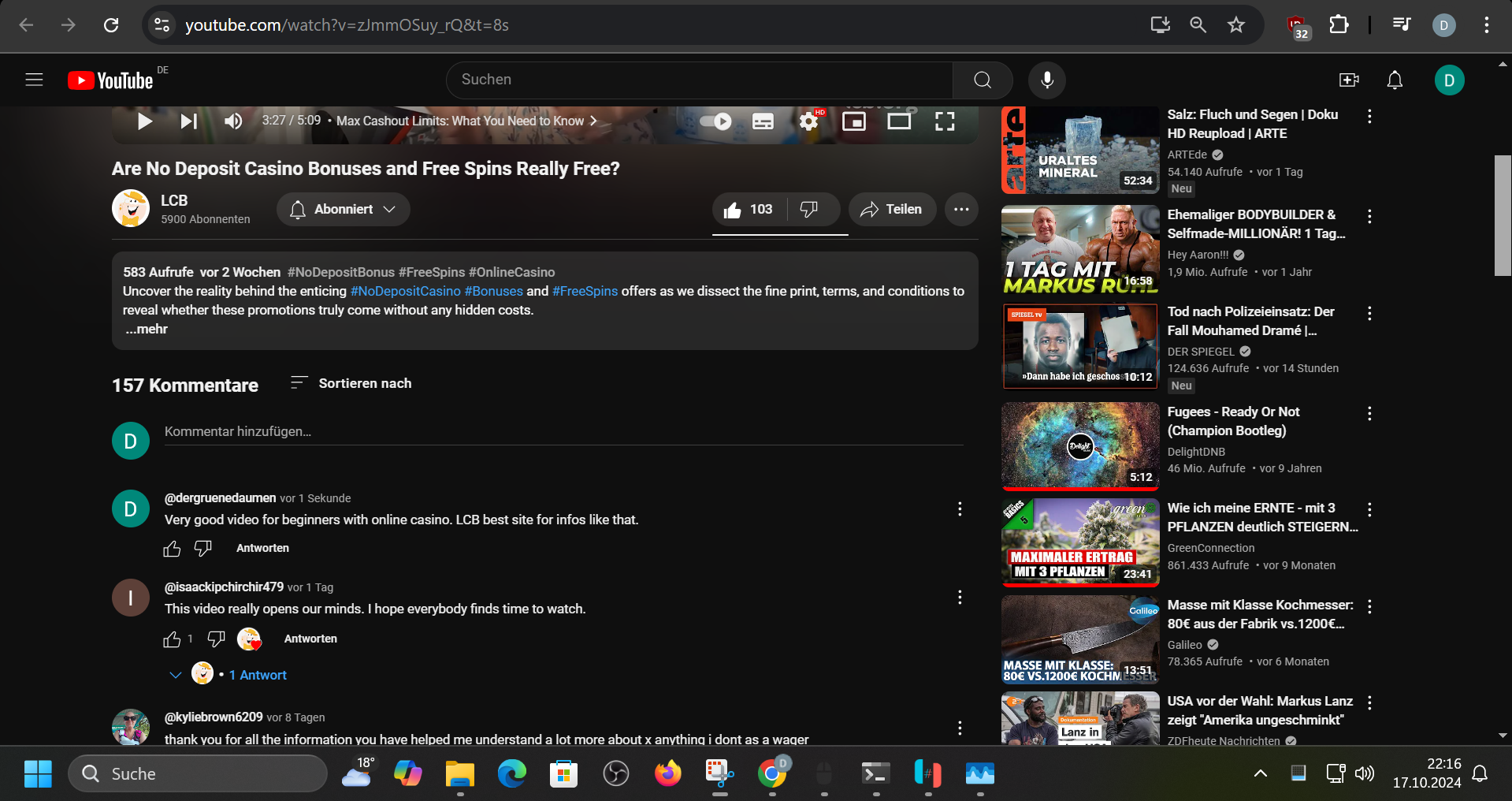The width and height of the screenshot is (1512, 801).
Task: Open LCB channel avatar
Action: point(131,209)
